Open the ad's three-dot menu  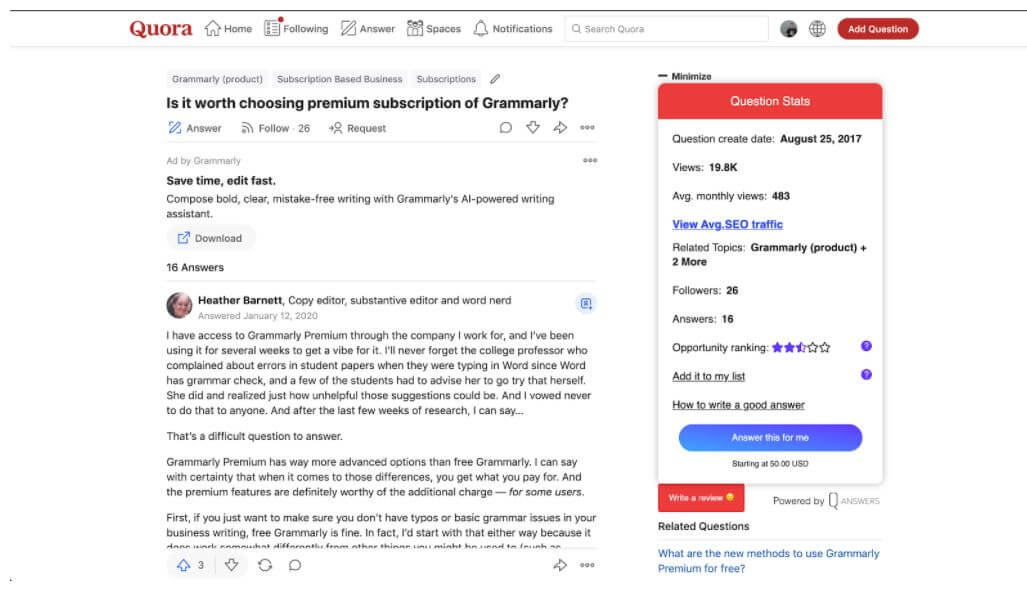click(590, 160)
